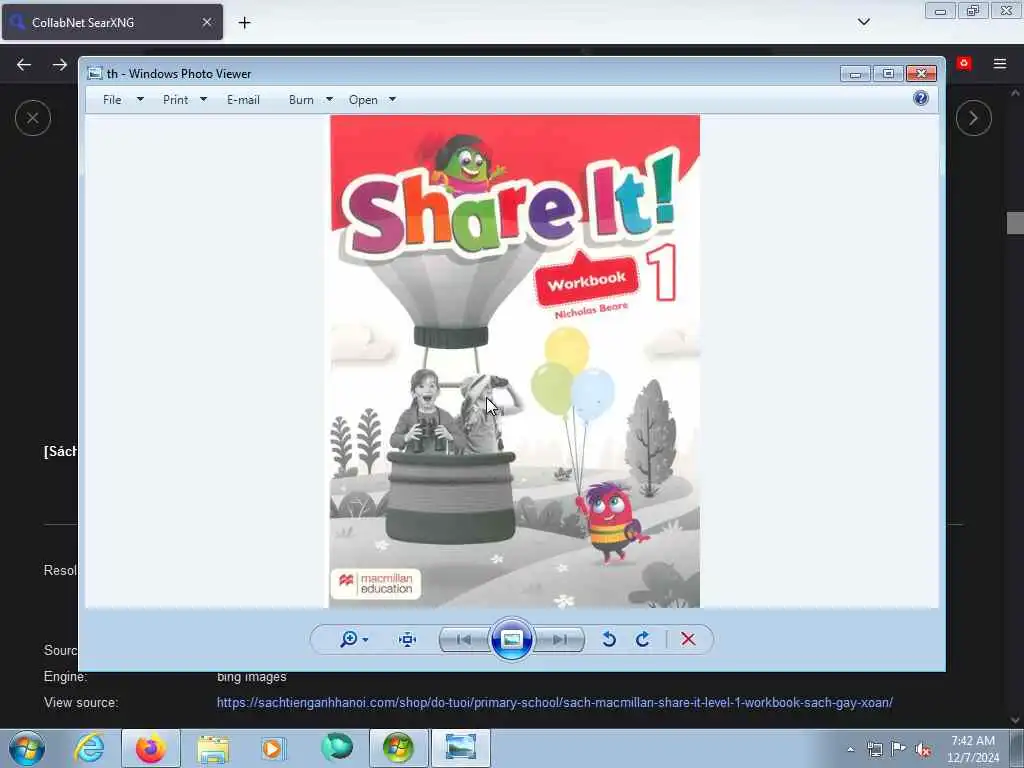The image size is (1024, 768).
Task: Click E-mail in Photo Viewer toolbar
Action: pos(244,100)
